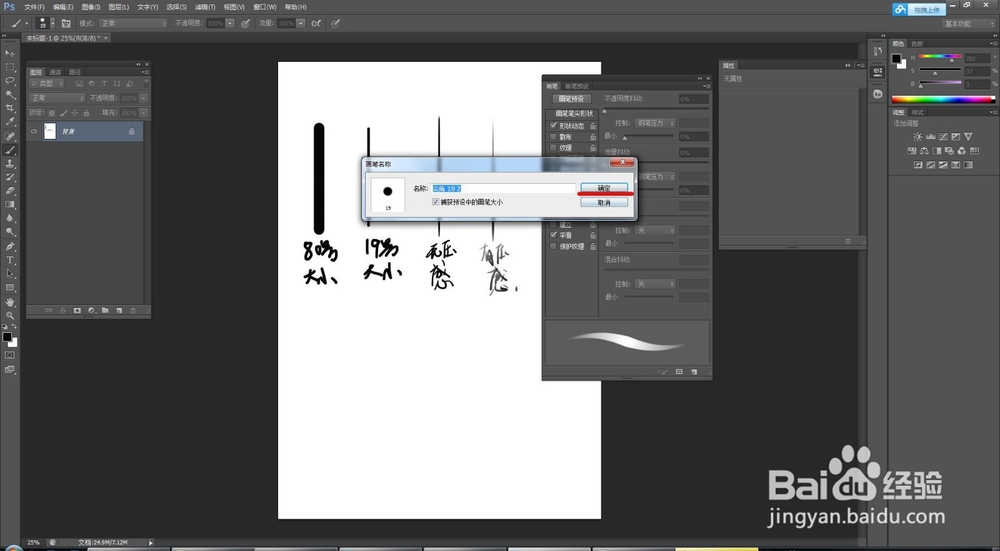This screenshot has width=1000, height=551.
Task: Select the Rectangular Marquee tool
Action: click(10, 67)
